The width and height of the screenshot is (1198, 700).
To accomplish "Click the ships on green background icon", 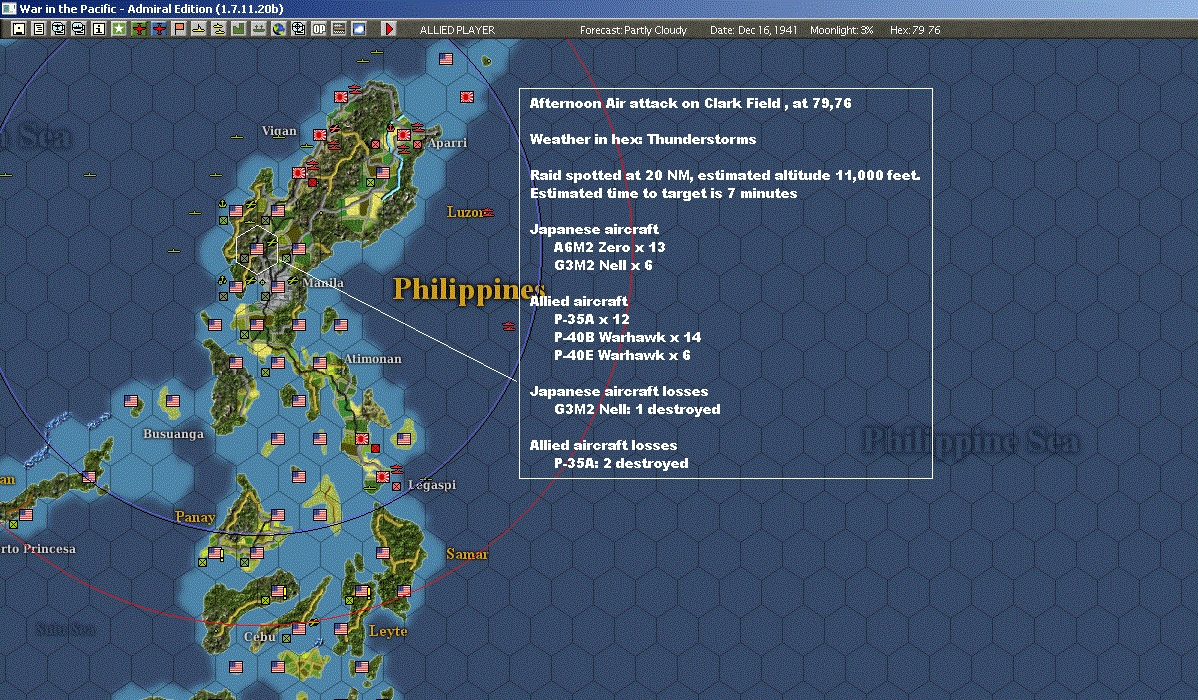I will pos(258,29).
